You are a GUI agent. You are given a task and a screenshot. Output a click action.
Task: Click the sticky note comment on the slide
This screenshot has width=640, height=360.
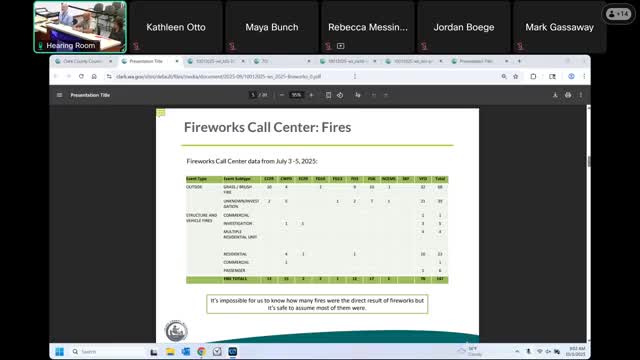[x=161, y=113]
